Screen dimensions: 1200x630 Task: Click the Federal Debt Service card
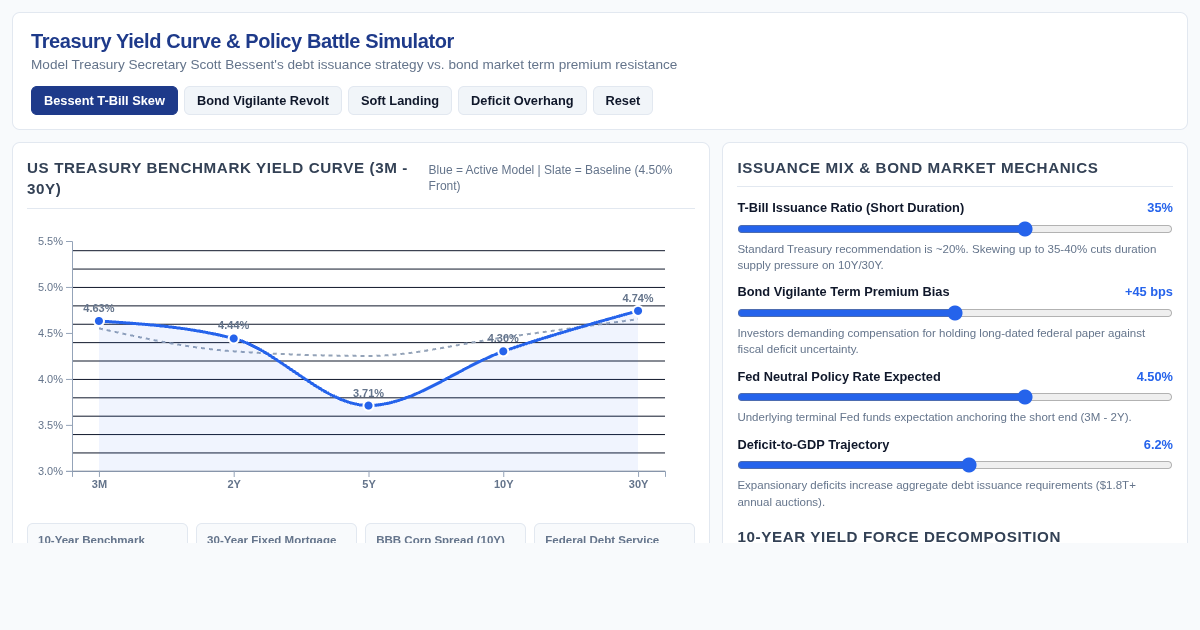point(614,533)
